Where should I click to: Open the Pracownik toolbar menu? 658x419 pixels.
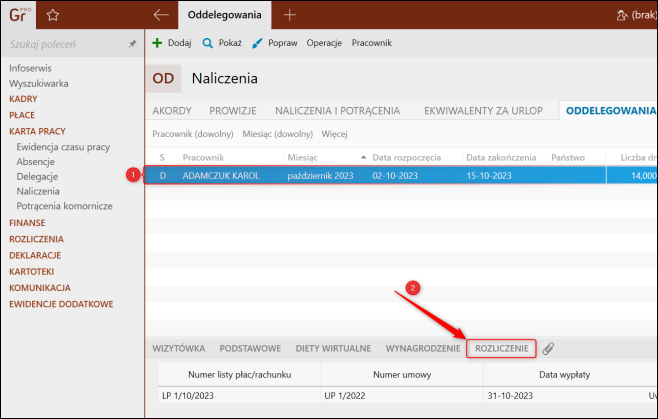pyautogui.click(x=372, y=43)
